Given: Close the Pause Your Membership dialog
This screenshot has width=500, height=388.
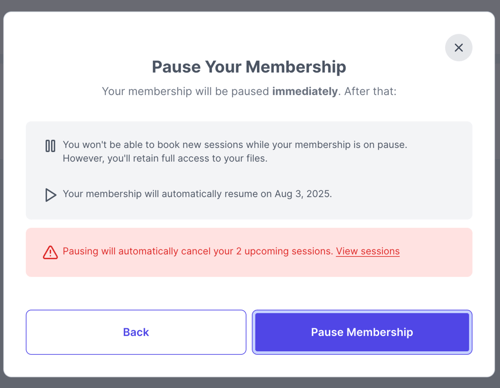Looking at the screenshot, I should tap(458, 48).
